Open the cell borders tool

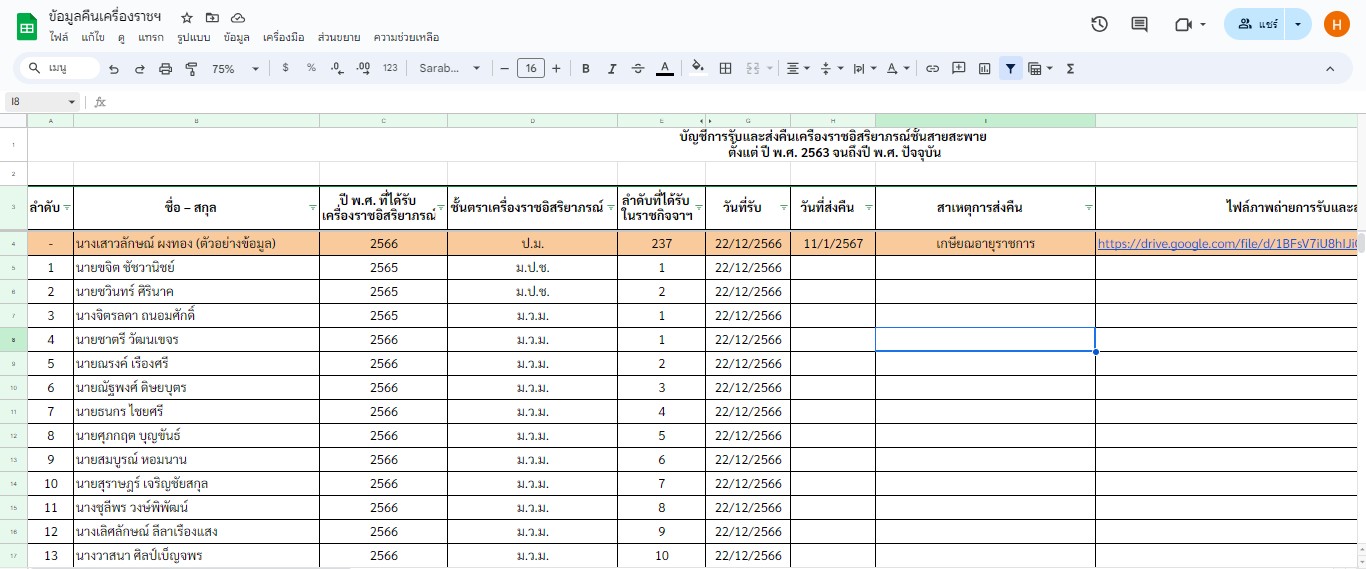click(726, 69)
